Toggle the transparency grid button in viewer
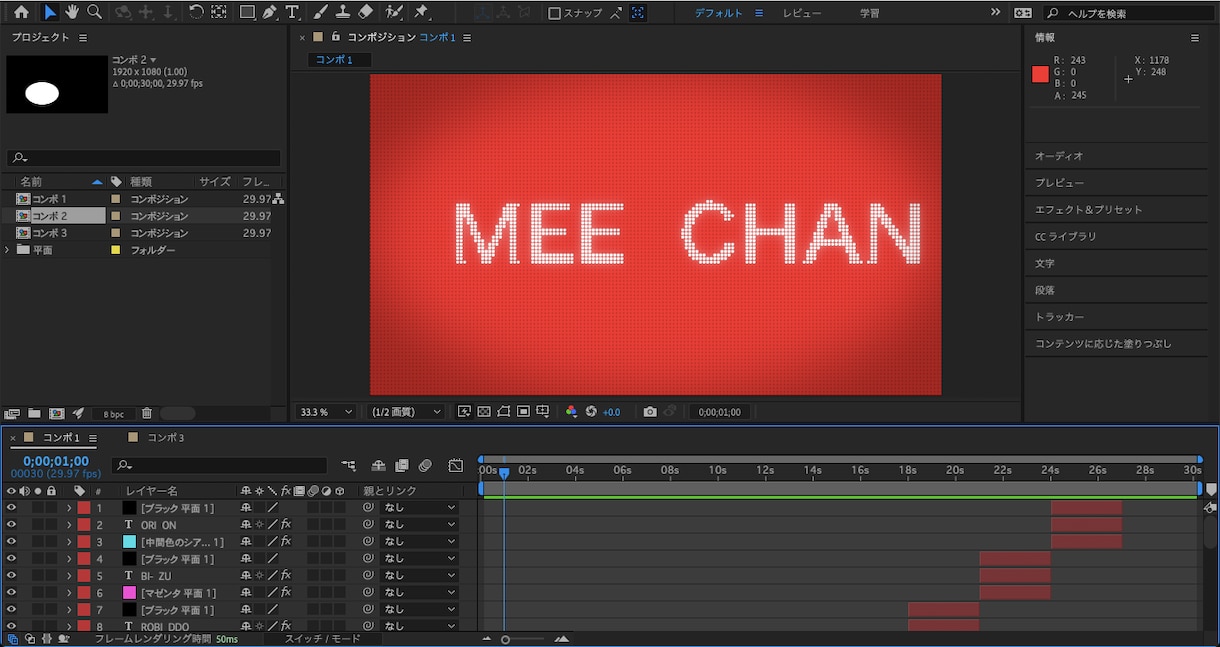Screen dimensions: 1220x647 click(484, 412)
